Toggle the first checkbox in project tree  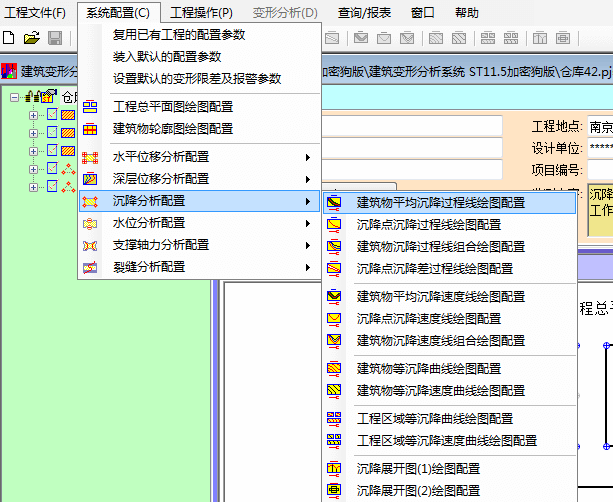coord(53,115)
